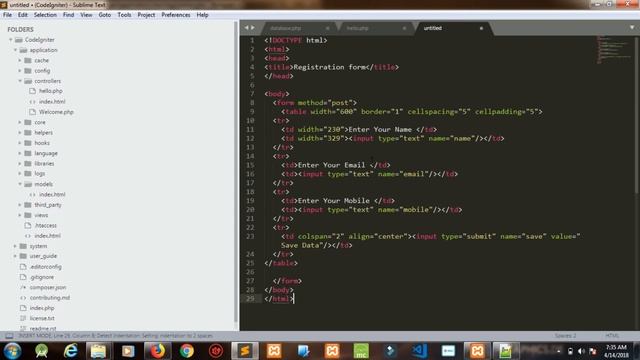Image resolution: width=640 pixels, height=360 pixels.
Task: Open Visual Studio Code from taskbar
Action: (x=419, y=351)
